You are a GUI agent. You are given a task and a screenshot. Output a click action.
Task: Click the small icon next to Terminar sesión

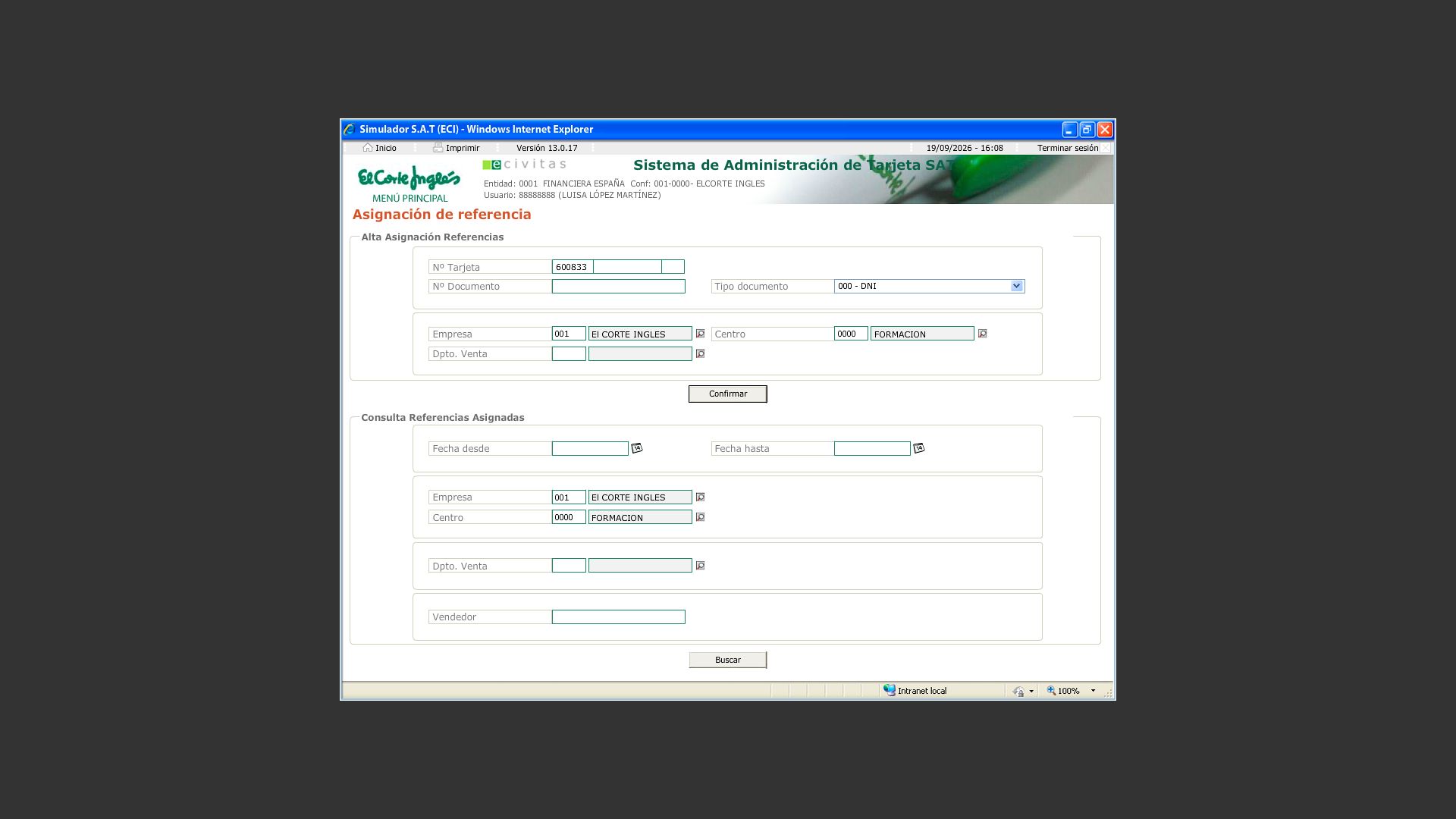point(1106,148)
